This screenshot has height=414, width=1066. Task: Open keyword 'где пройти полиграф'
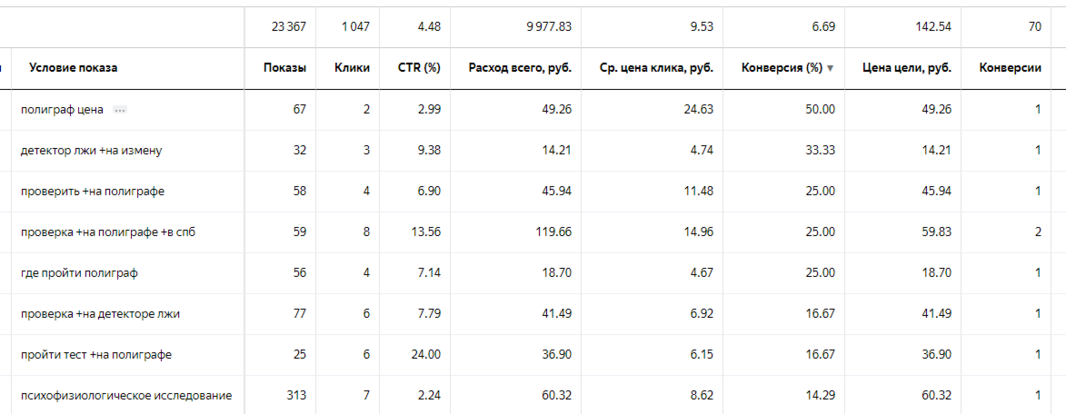80,273
